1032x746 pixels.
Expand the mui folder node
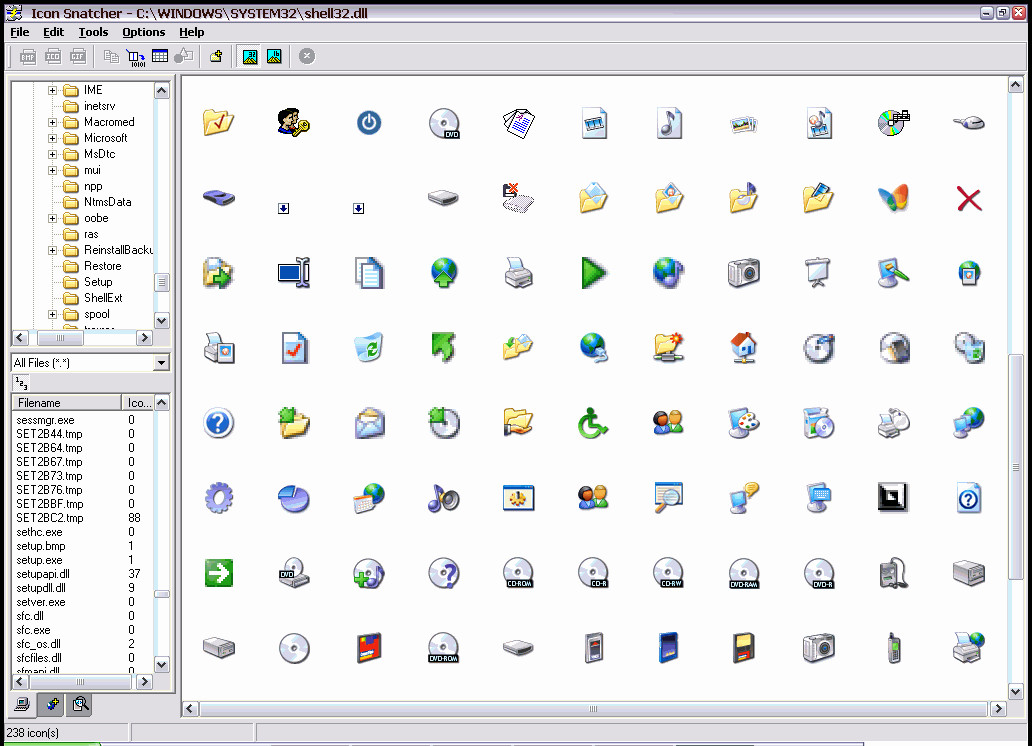[52, 171]
